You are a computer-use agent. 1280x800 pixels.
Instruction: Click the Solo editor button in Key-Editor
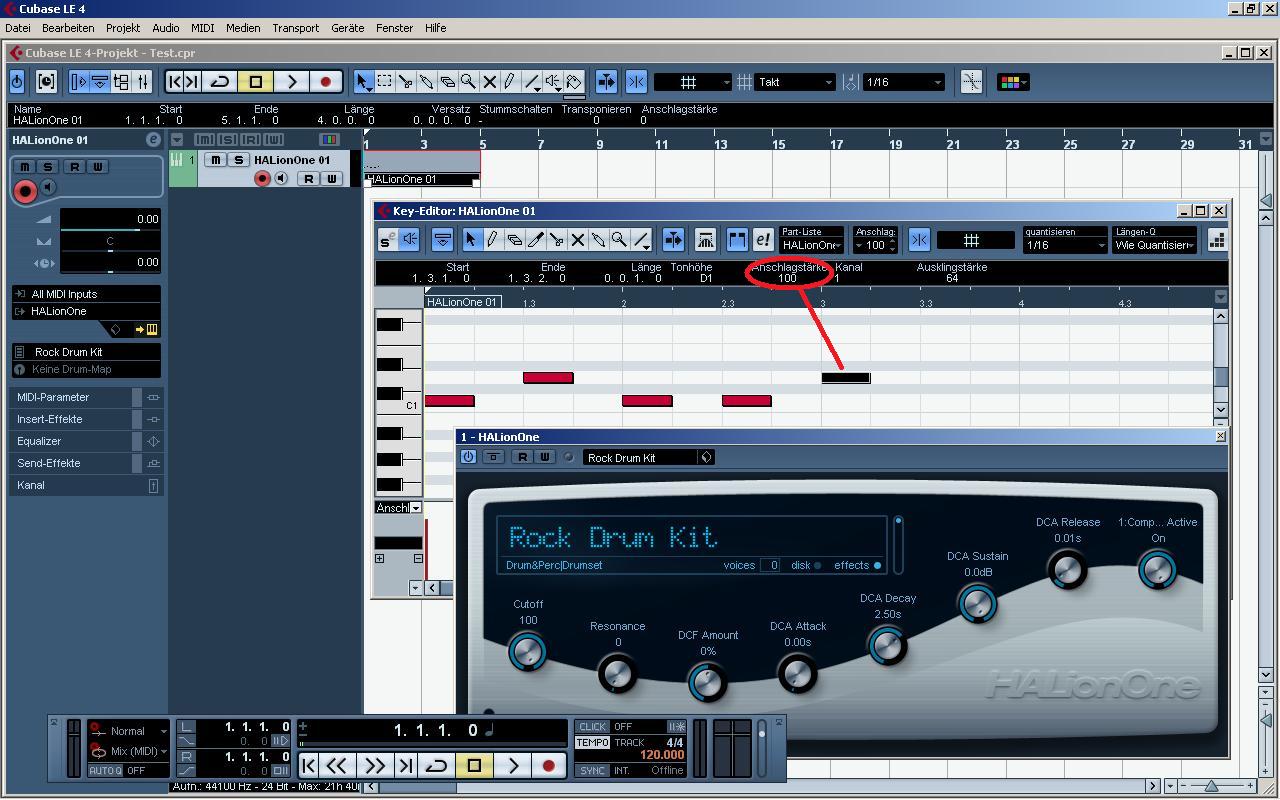point(387,240)
